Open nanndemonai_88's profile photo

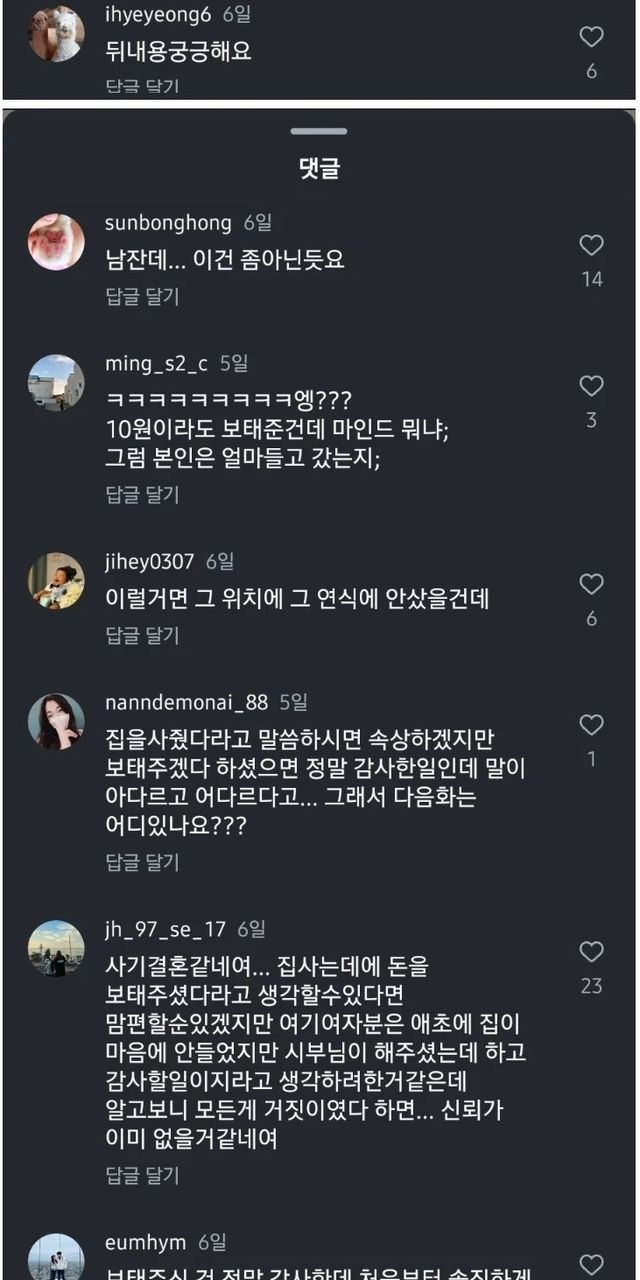pyautogui.click(x=56, y=721)
